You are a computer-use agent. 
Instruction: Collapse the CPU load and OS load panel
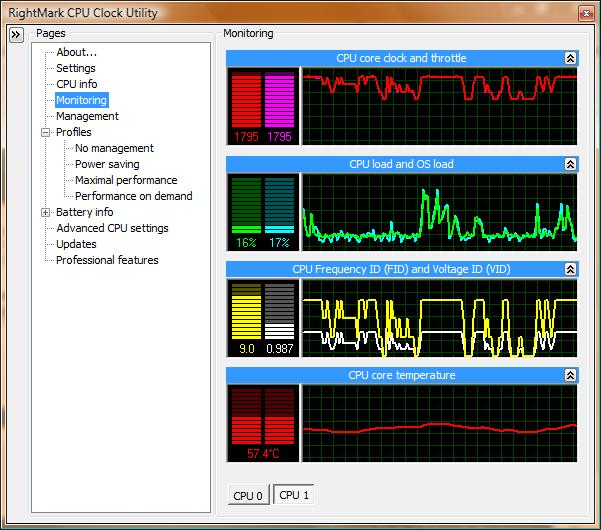pyautogui.click(x=570, y=164)
